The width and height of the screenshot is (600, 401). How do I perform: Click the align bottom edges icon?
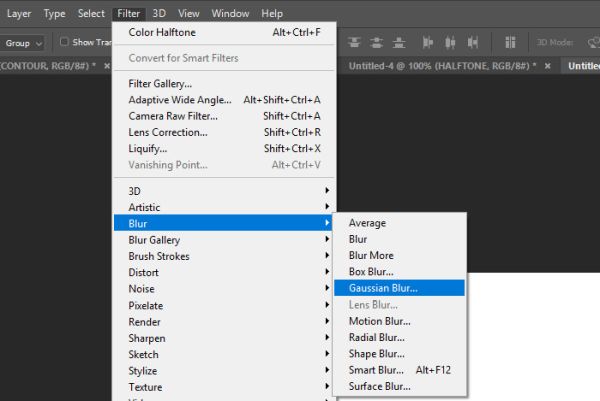click(399, 42)
